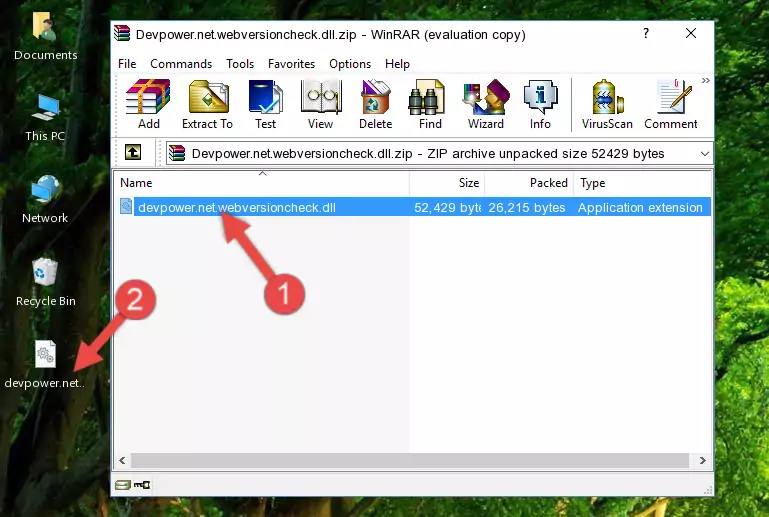Click the 26,215 bytes packed cell
Viewport: 769px width, 517px height.
[527, 207]
